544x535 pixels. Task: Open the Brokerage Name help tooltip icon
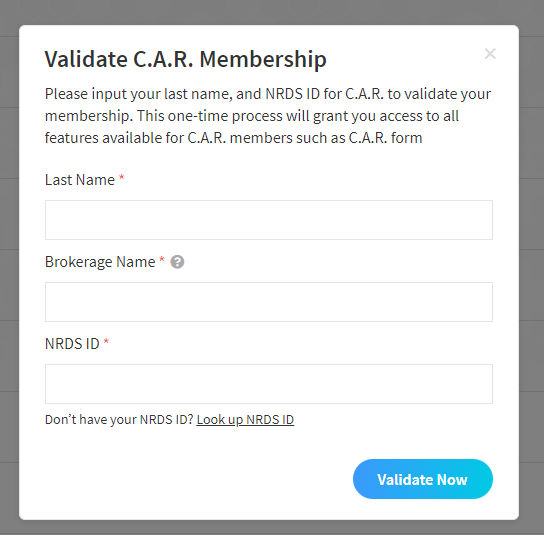177,262
